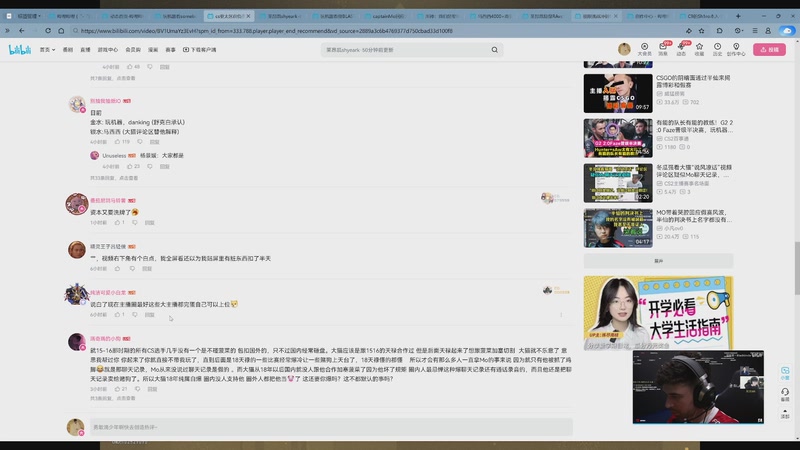Open the 04:17 blue-haired player video thumbnail

[618, 228]
